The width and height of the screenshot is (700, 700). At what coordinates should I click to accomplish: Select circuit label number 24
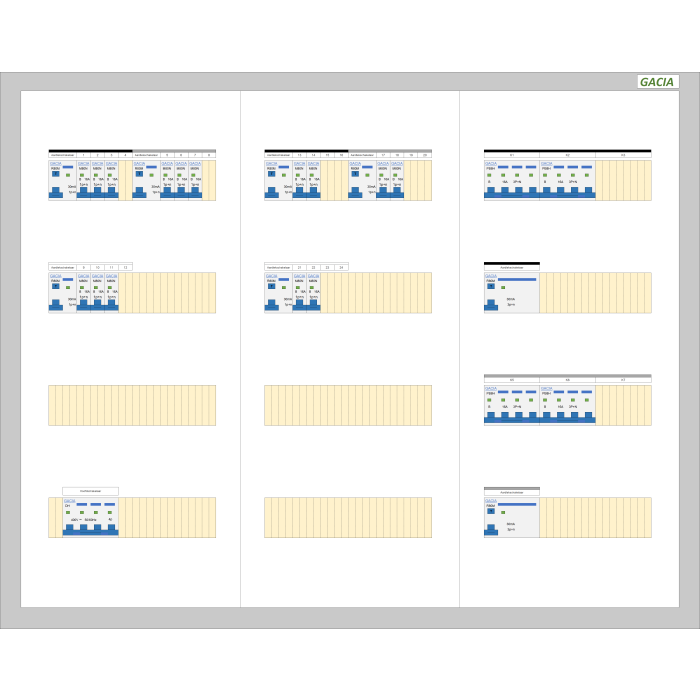pyautogui.click(x=341, y=268)
